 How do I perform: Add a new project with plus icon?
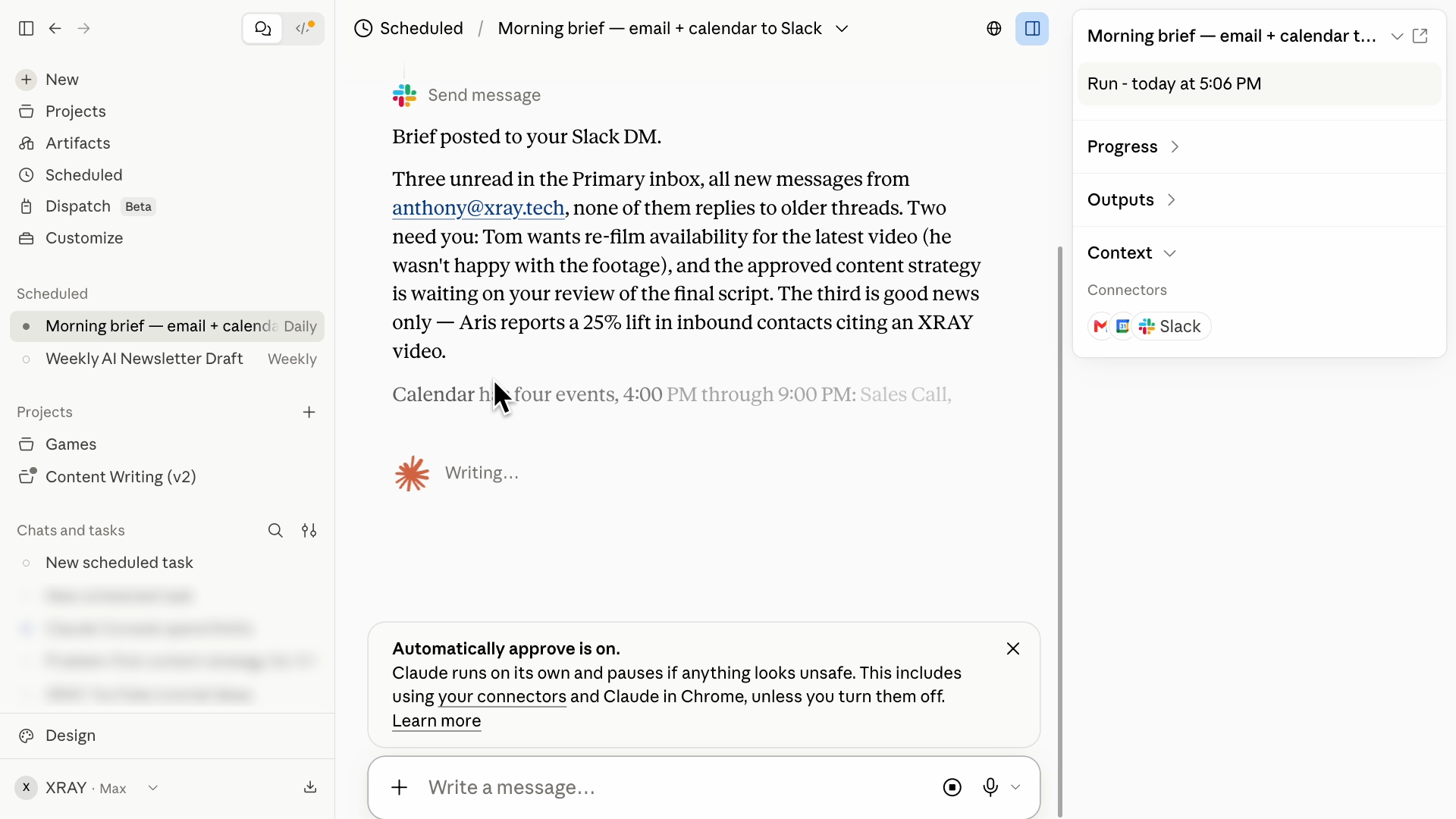click(309, 413)
